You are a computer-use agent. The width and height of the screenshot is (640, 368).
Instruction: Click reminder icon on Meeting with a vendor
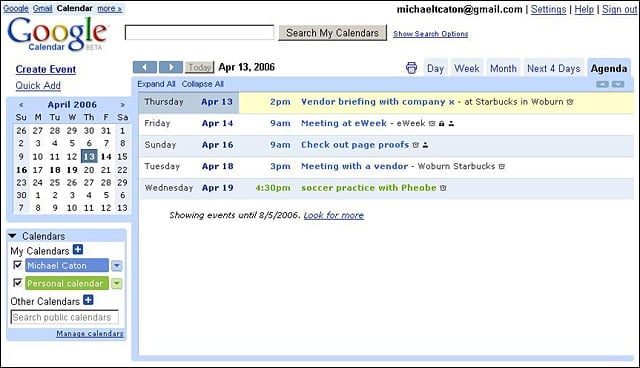[x=502, y=166]
